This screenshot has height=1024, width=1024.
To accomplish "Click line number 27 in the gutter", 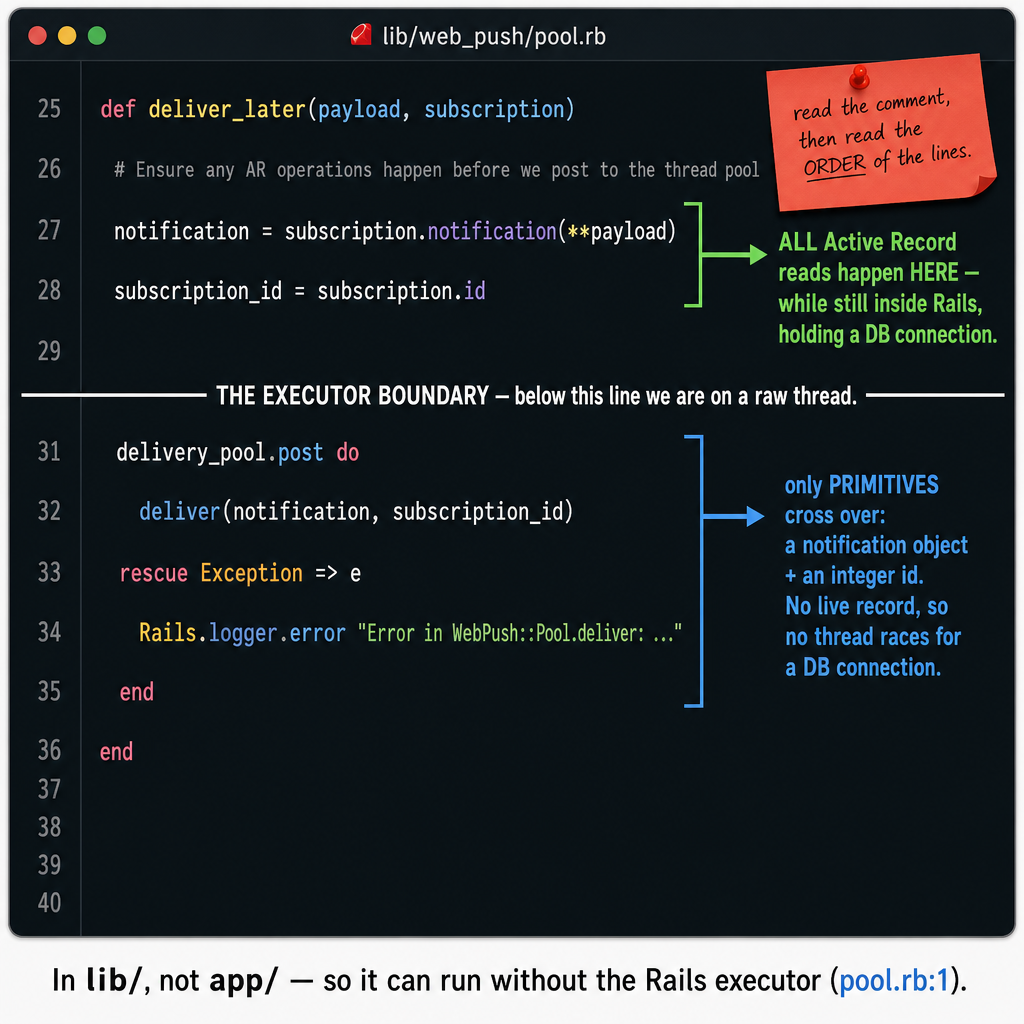I will click(x=50, y=230).
